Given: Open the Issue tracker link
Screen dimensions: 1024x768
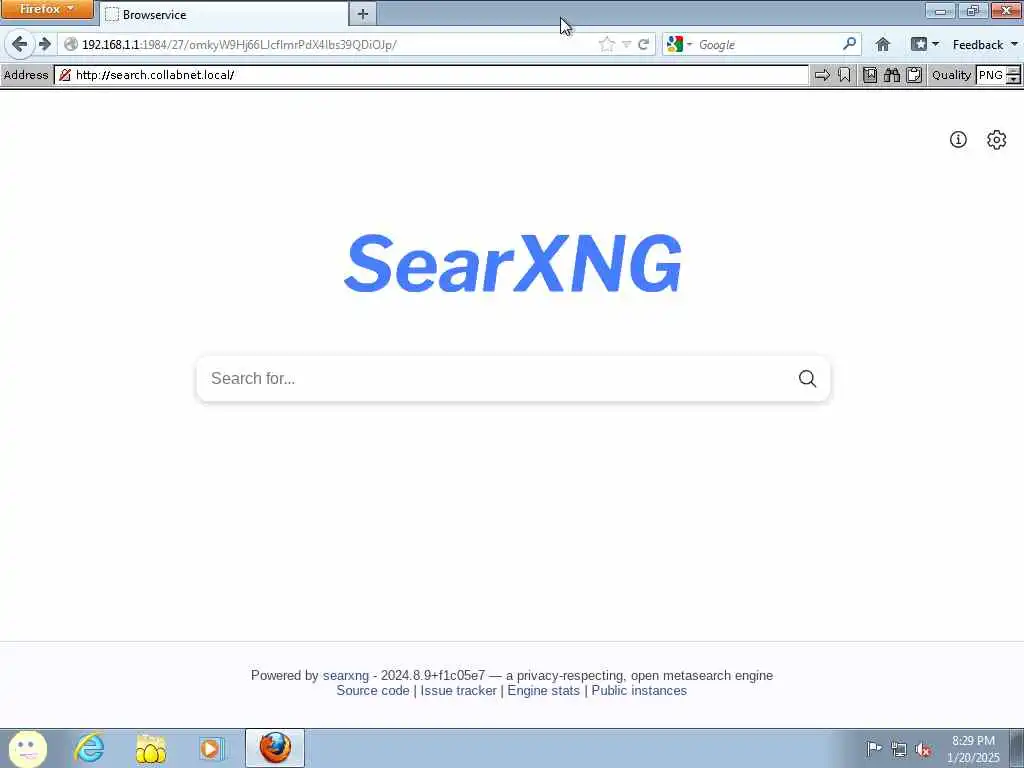Looking at the screenshot, I should tap(458, 690).
